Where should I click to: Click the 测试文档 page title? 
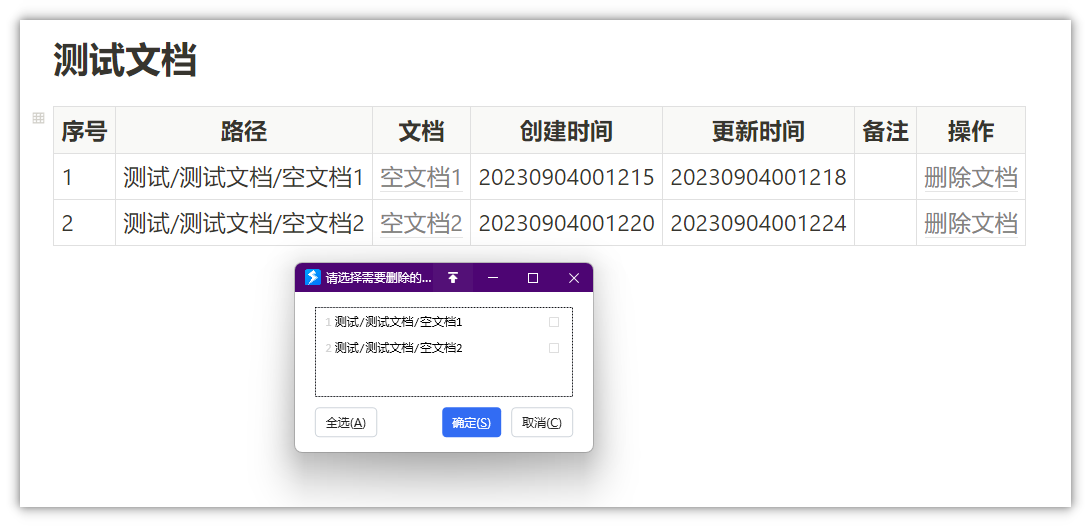pos(125,60)
